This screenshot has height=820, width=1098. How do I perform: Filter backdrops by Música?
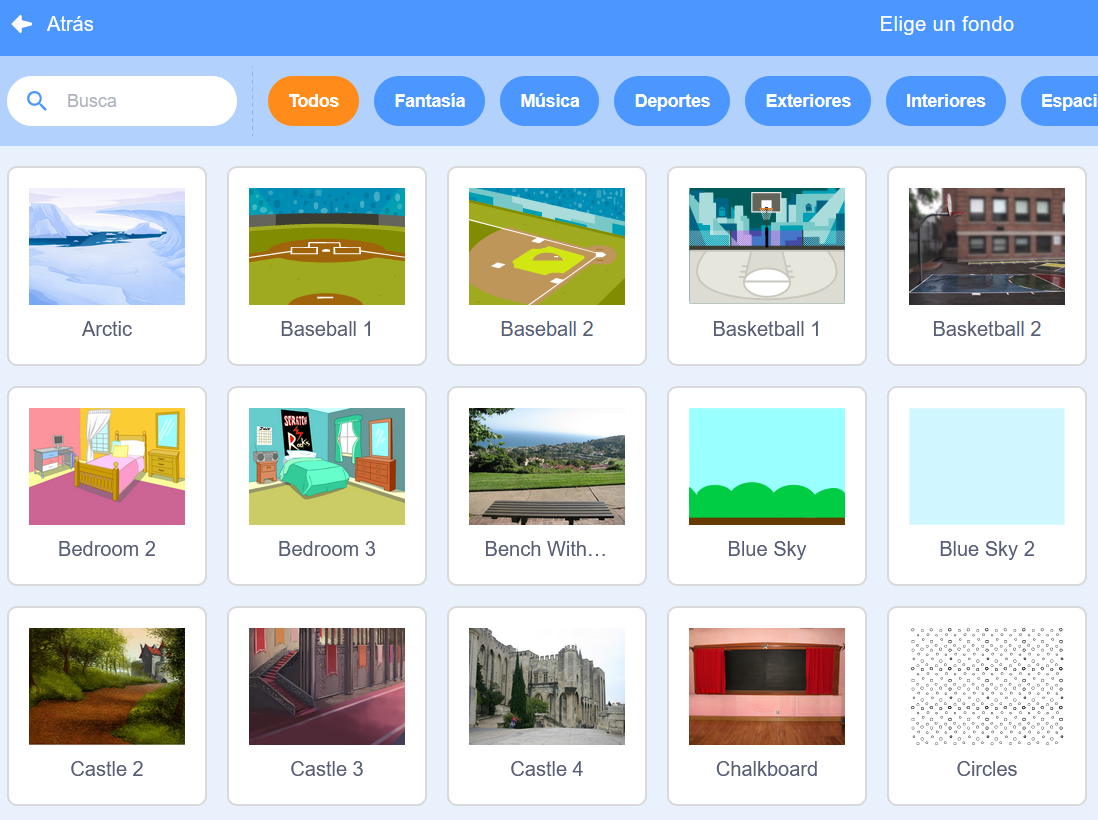click(x=549, y=101)
